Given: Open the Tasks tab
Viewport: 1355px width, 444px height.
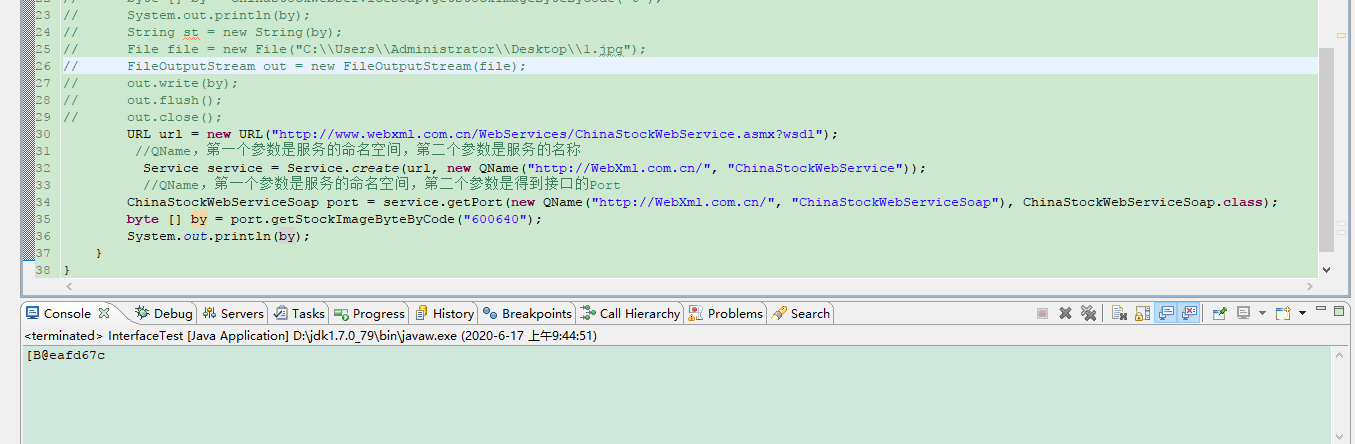Looking at the screenshot, I should [x=299, y=313].
